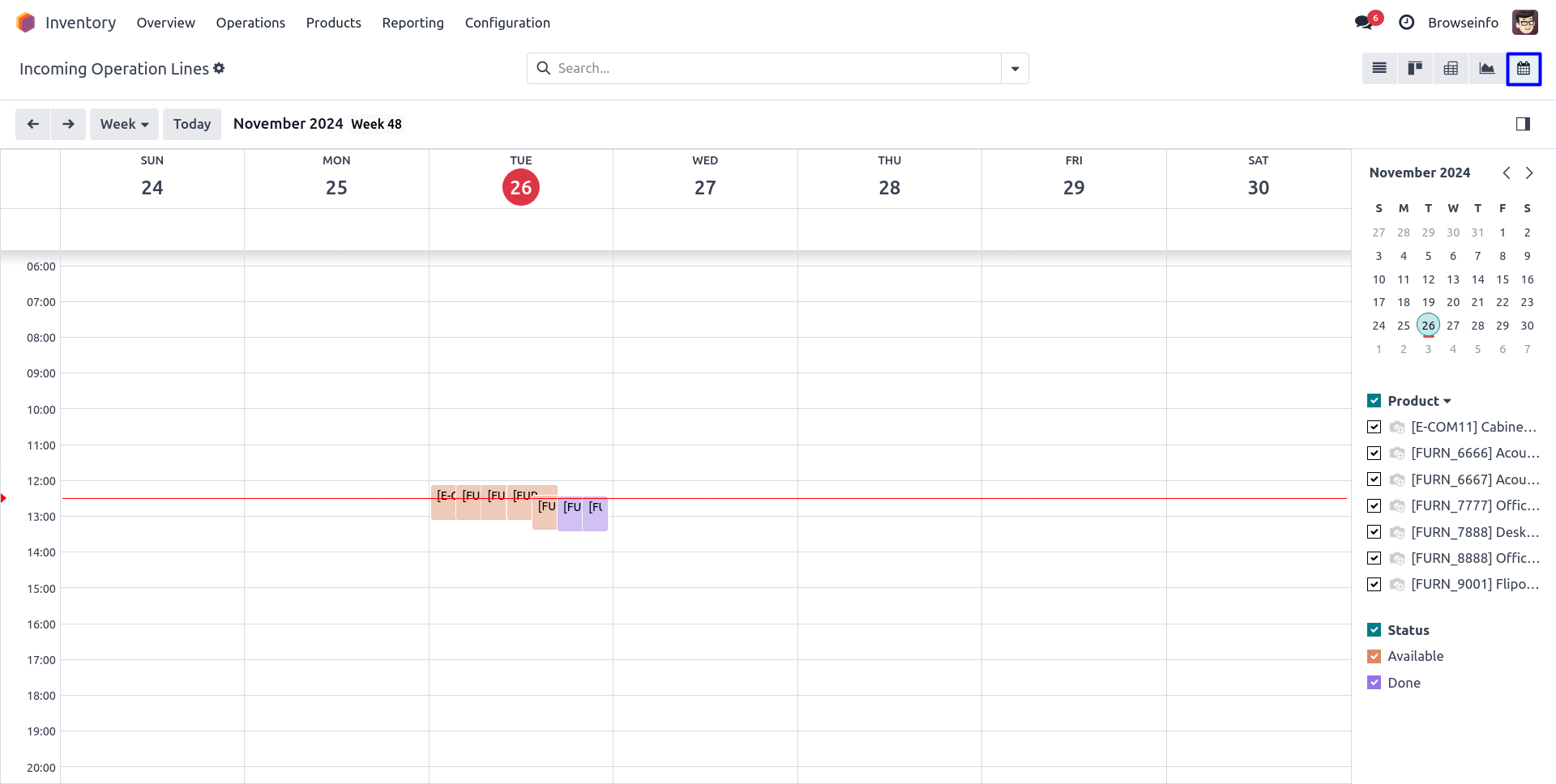This screenshot has height=784, width=1556.
Task: Open the Operations menu
Action: click(250, 23)
